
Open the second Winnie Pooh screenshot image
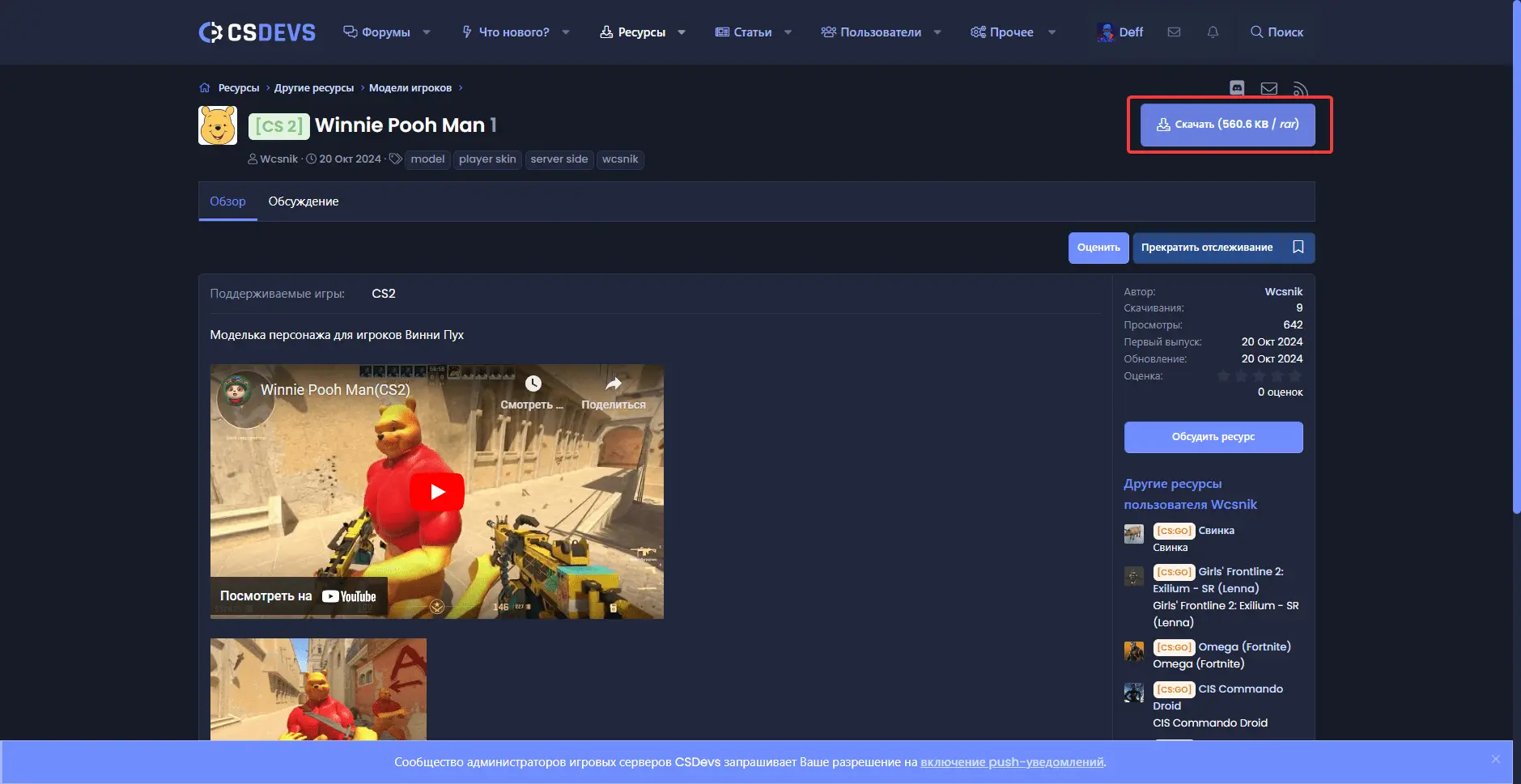(318, 689)
